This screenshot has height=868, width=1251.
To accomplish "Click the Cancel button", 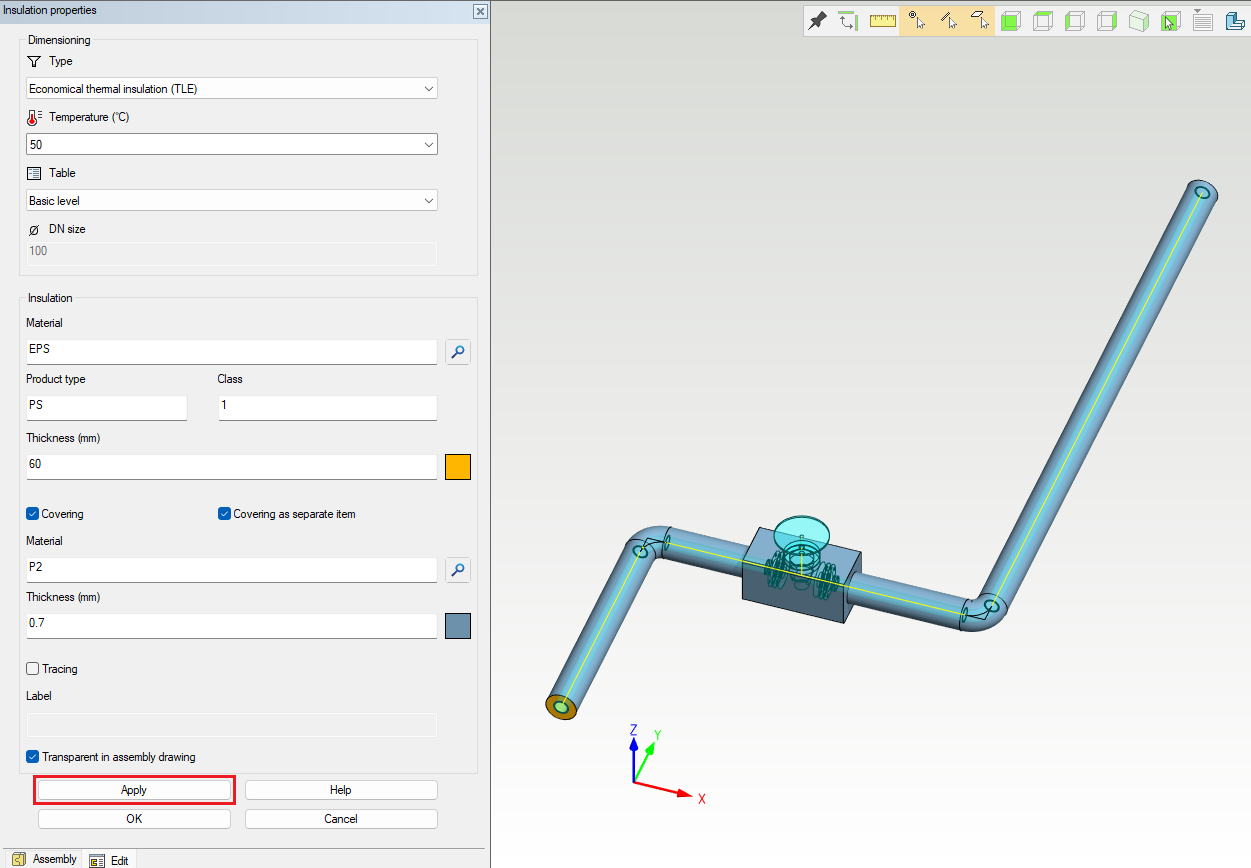I will pos(341,819).
